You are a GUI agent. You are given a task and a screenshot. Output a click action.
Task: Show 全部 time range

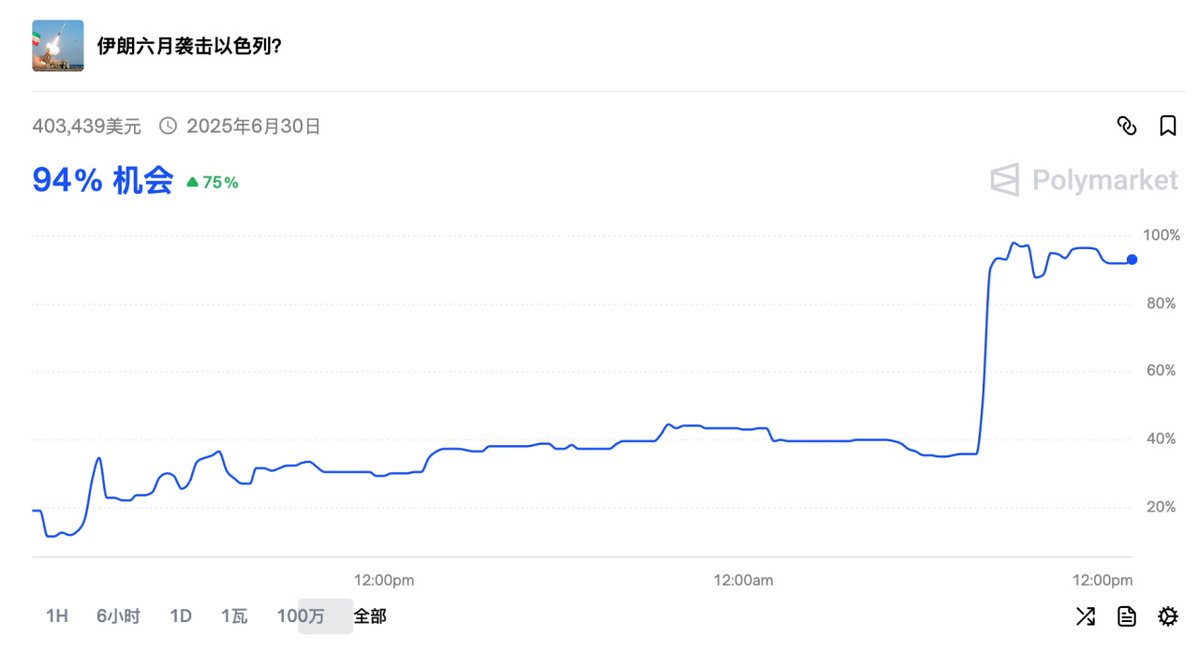pos(369,616)
